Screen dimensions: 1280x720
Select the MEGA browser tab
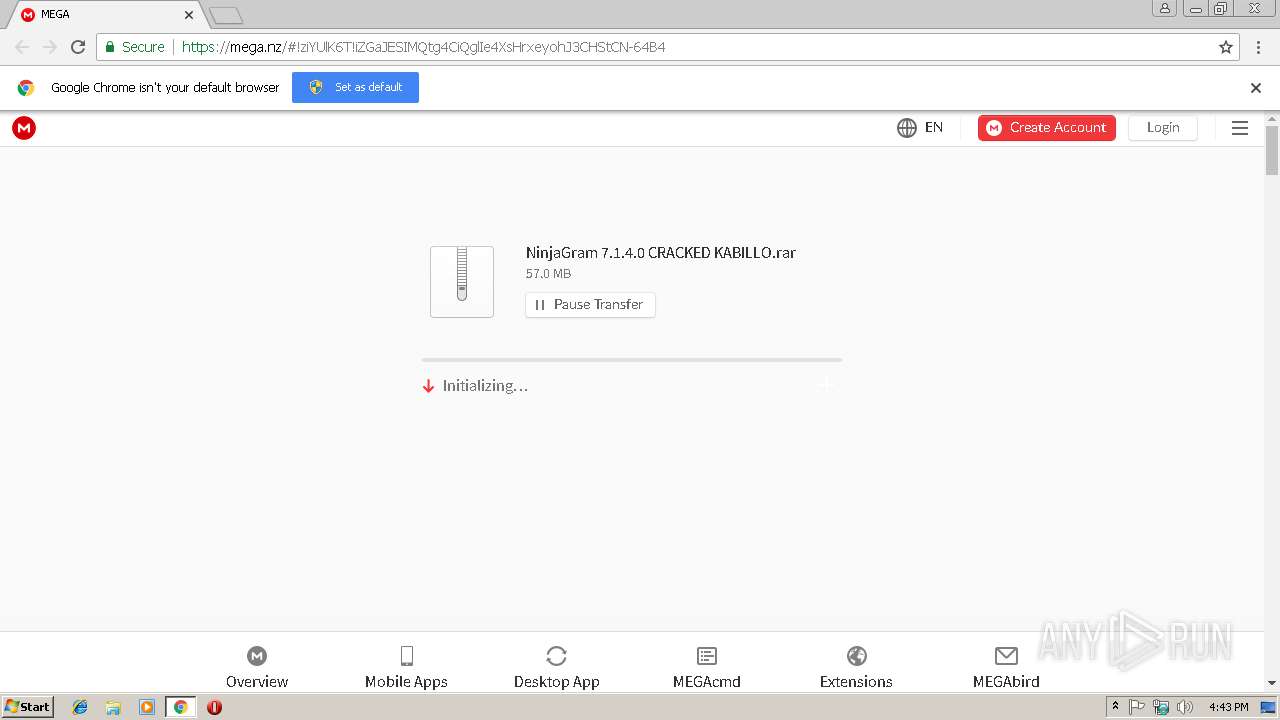(x=107, y=15)
